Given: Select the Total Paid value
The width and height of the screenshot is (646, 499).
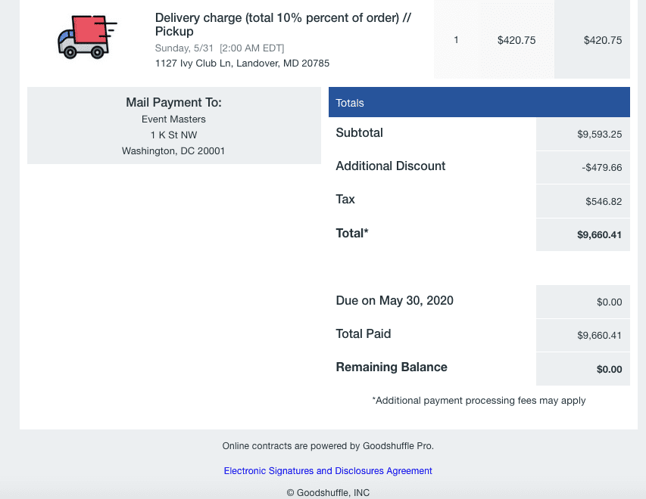Looking at the screenshot, I should pos(599,335).
